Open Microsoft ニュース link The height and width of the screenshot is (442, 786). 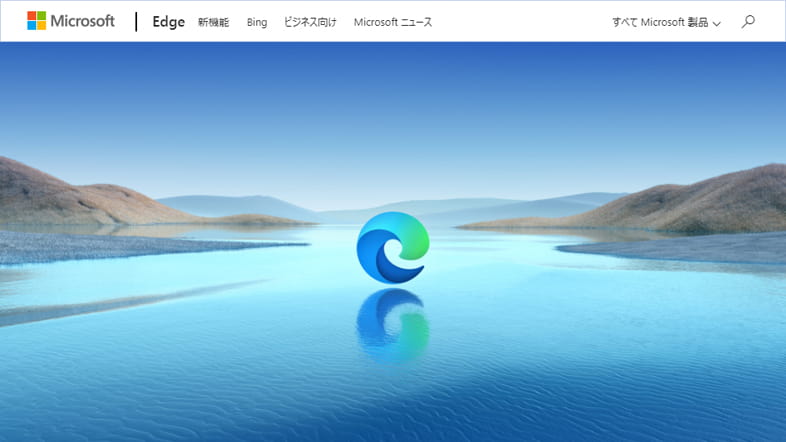[x=392, y=23]
